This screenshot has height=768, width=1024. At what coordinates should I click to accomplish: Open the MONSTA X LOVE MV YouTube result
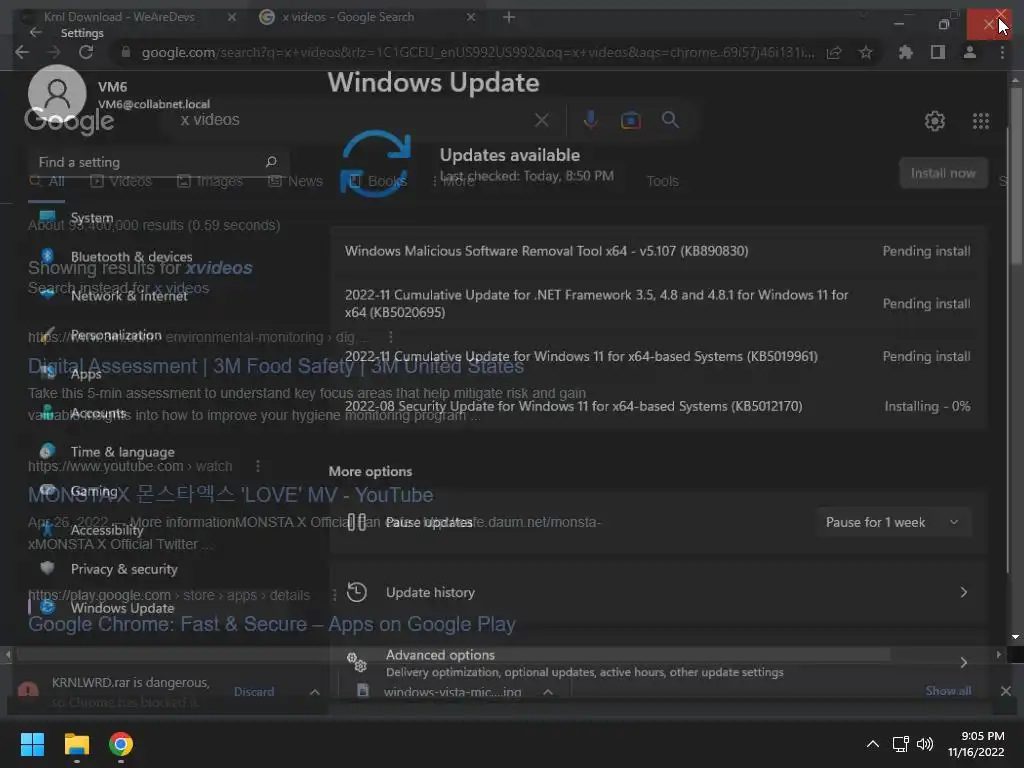(231, 495)
